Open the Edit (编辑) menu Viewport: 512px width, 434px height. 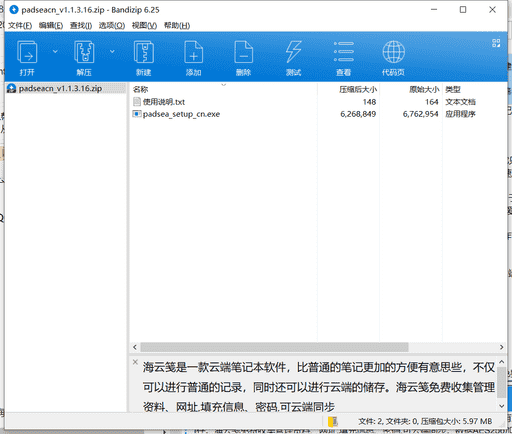(51, 25)
